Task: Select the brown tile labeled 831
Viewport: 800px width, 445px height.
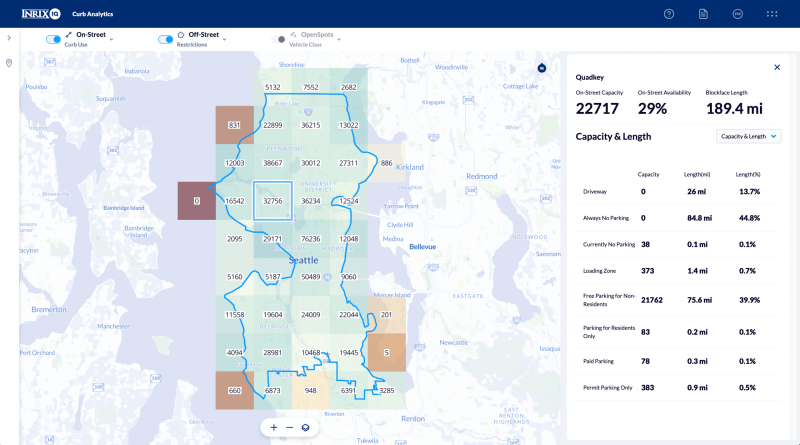Action: [x=234, y=125]
